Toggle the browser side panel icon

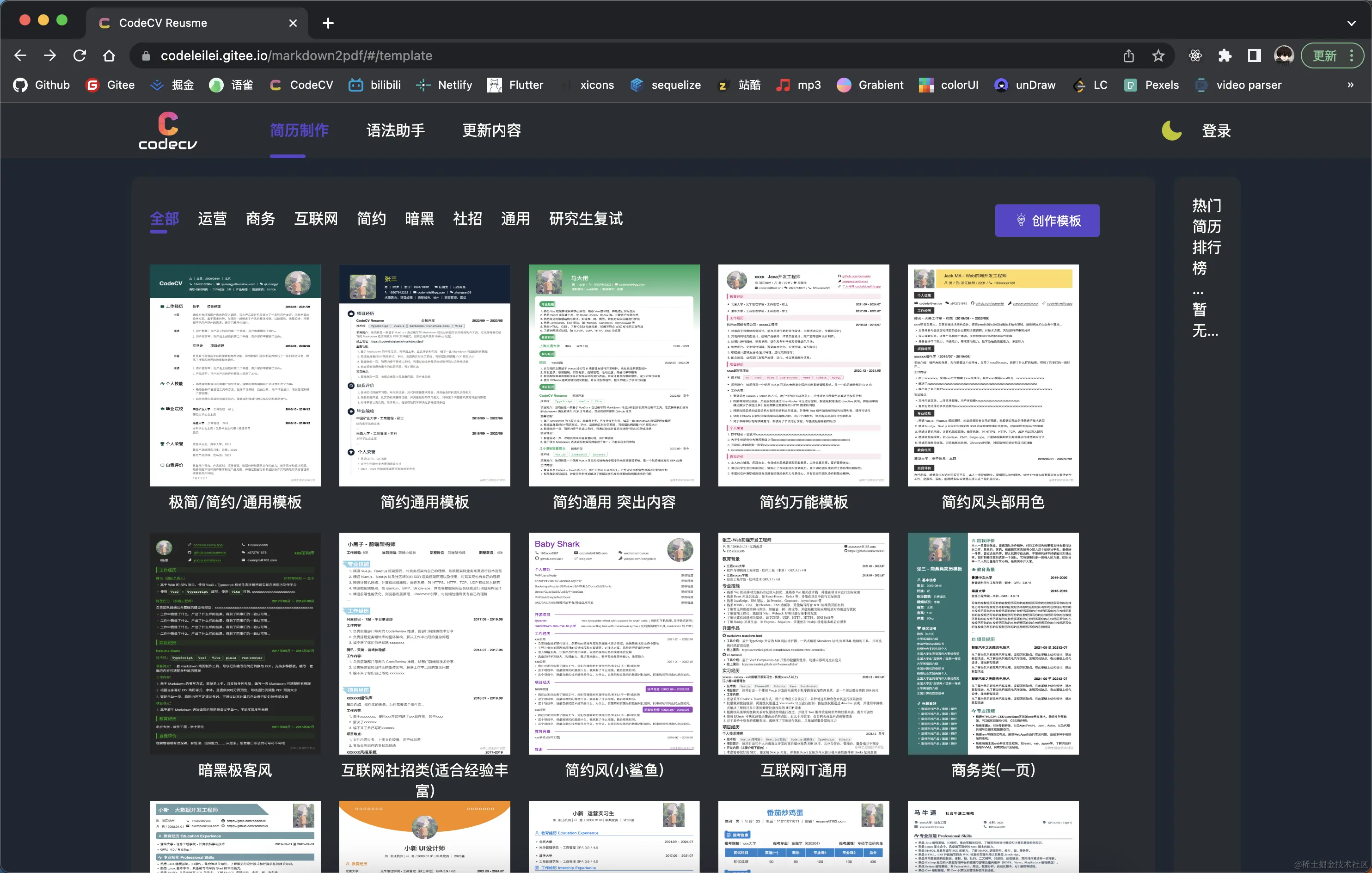click(x=1254, y=56)
